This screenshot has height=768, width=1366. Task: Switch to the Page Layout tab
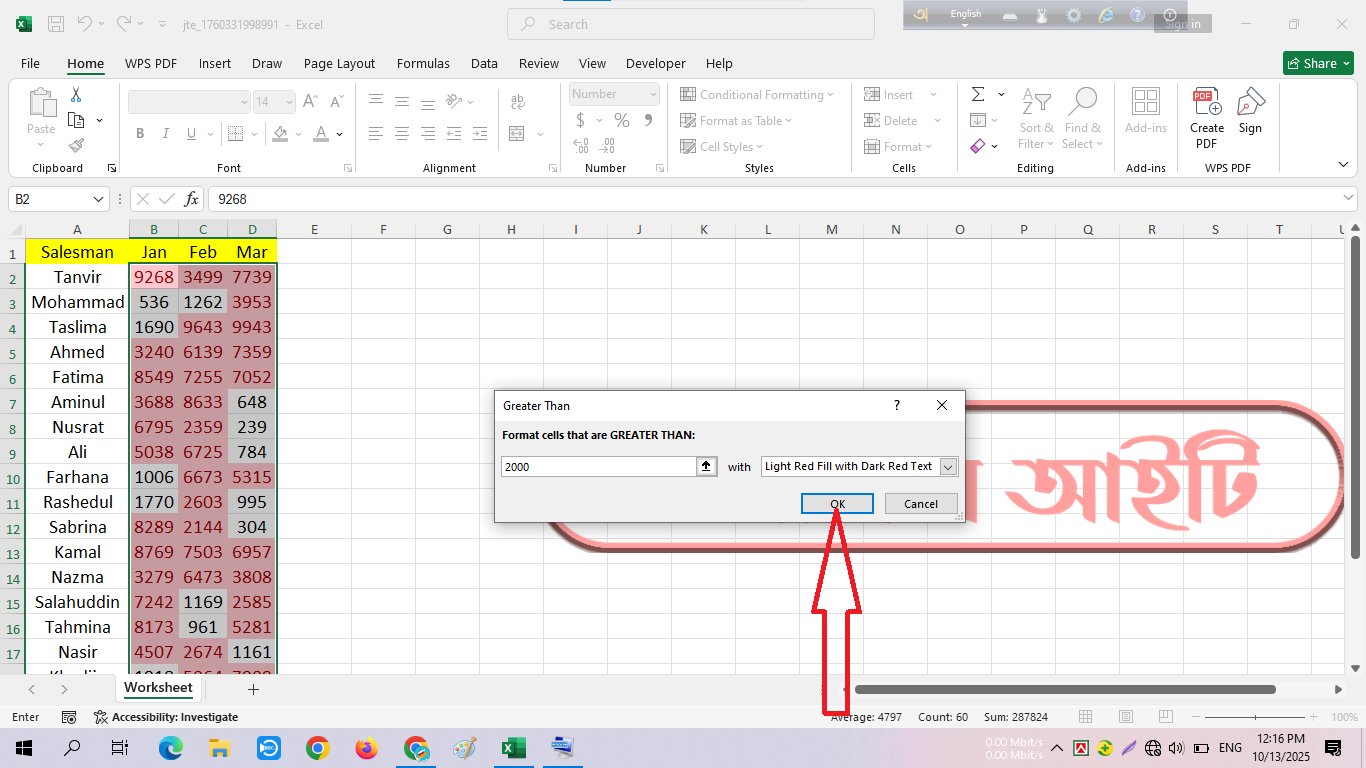click(x=339, y=63)
